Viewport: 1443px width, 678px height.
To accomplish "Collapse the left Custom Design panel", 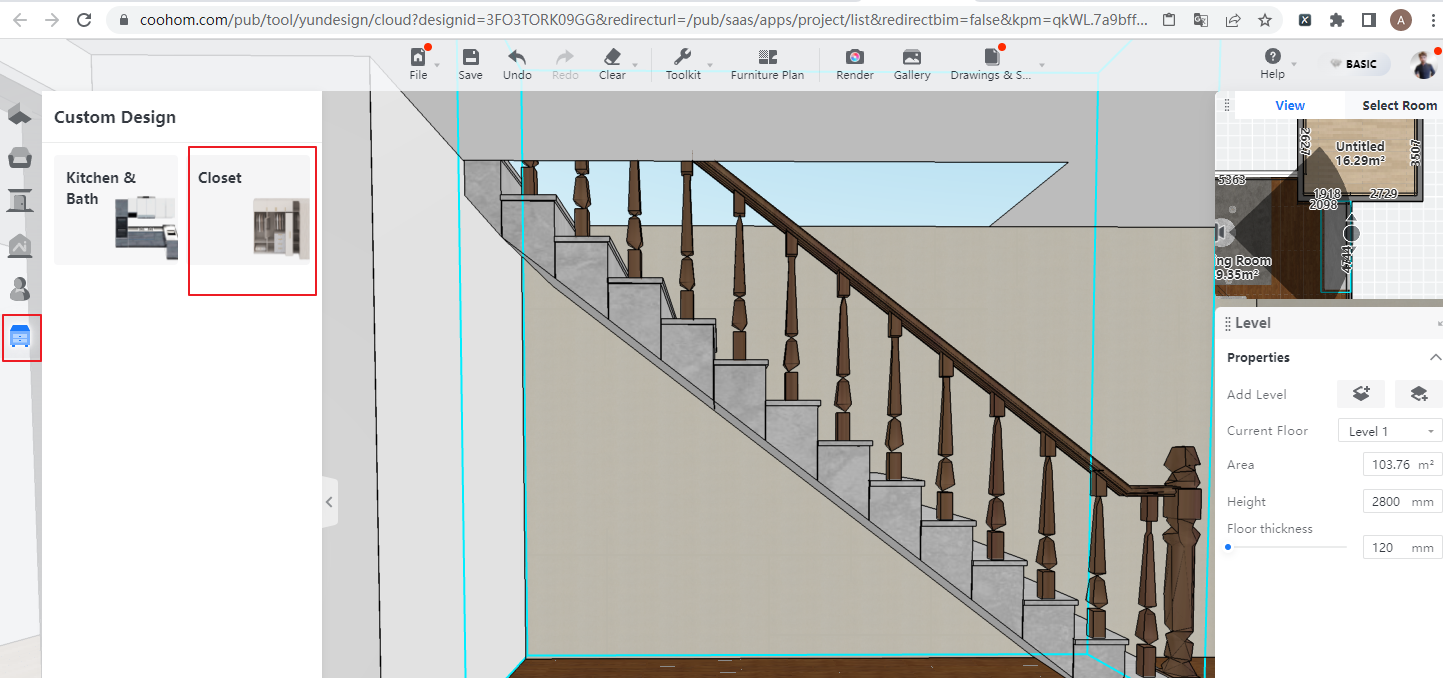I will click(330, 502).
